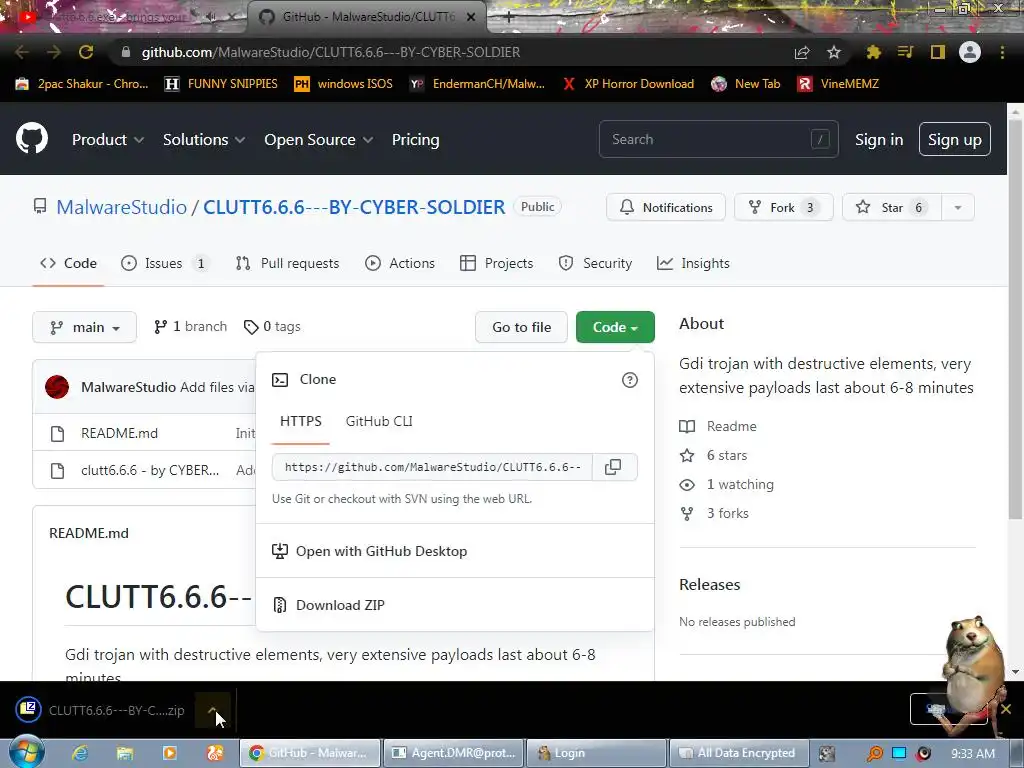Screen dimensions: 1024x768
Task: Launch Internet Explorer from the taskbar
Action: [x=80, y=753]
